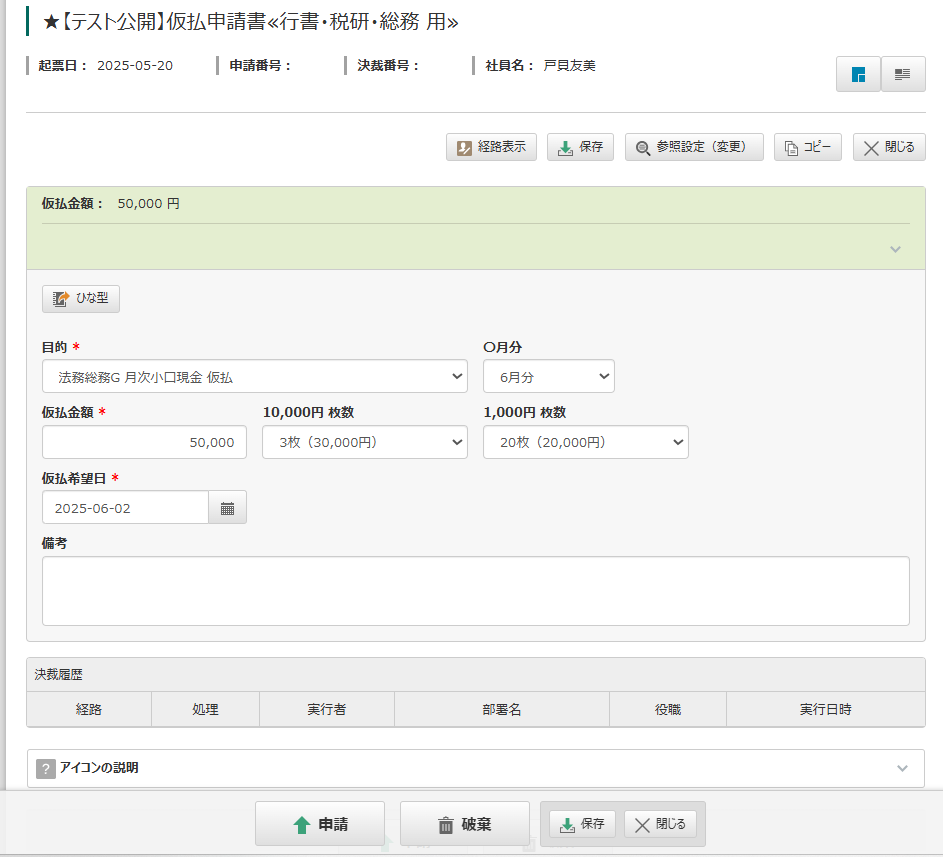Viewport: 943px width, 857px height.
Task: Submit the form with 申請 button
Action: (319, 825)
